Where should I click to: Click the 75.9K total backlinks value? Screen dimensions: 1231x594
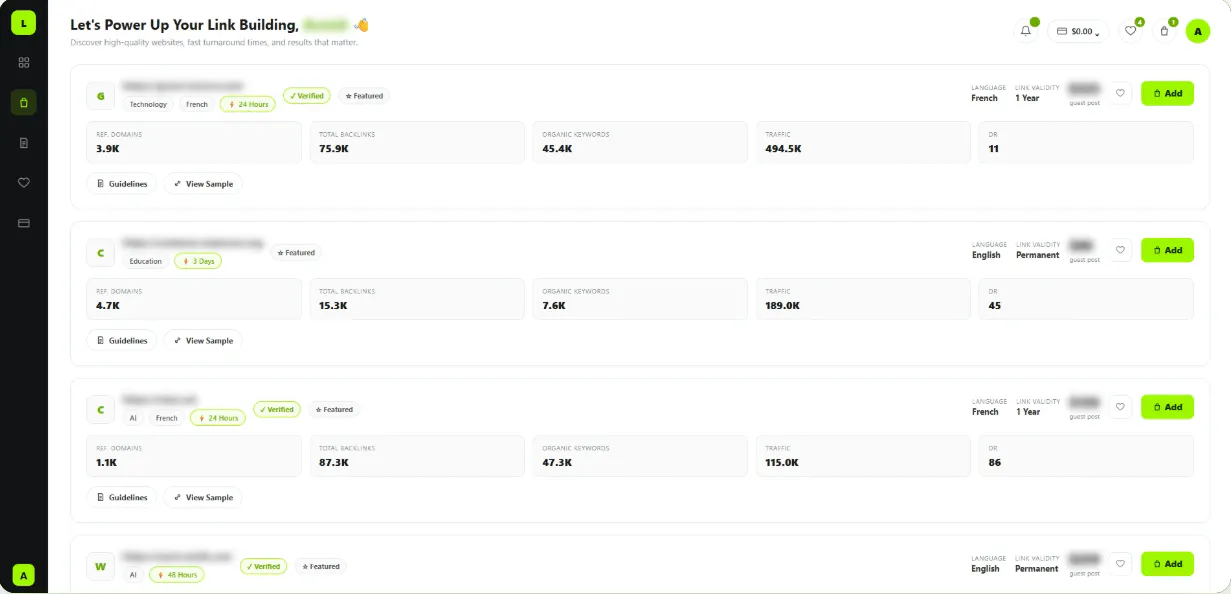pos(334,149)
